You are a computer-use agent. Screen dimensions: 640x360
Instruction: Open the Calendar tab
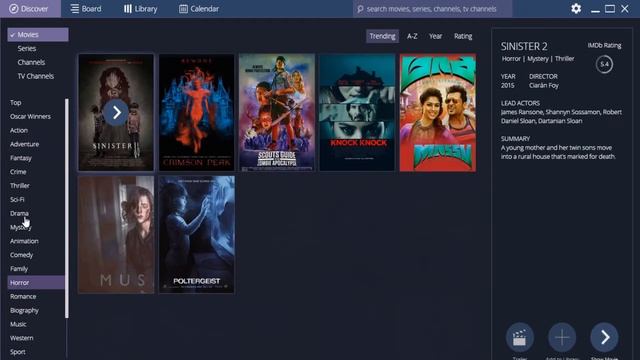tap(199, 9)
